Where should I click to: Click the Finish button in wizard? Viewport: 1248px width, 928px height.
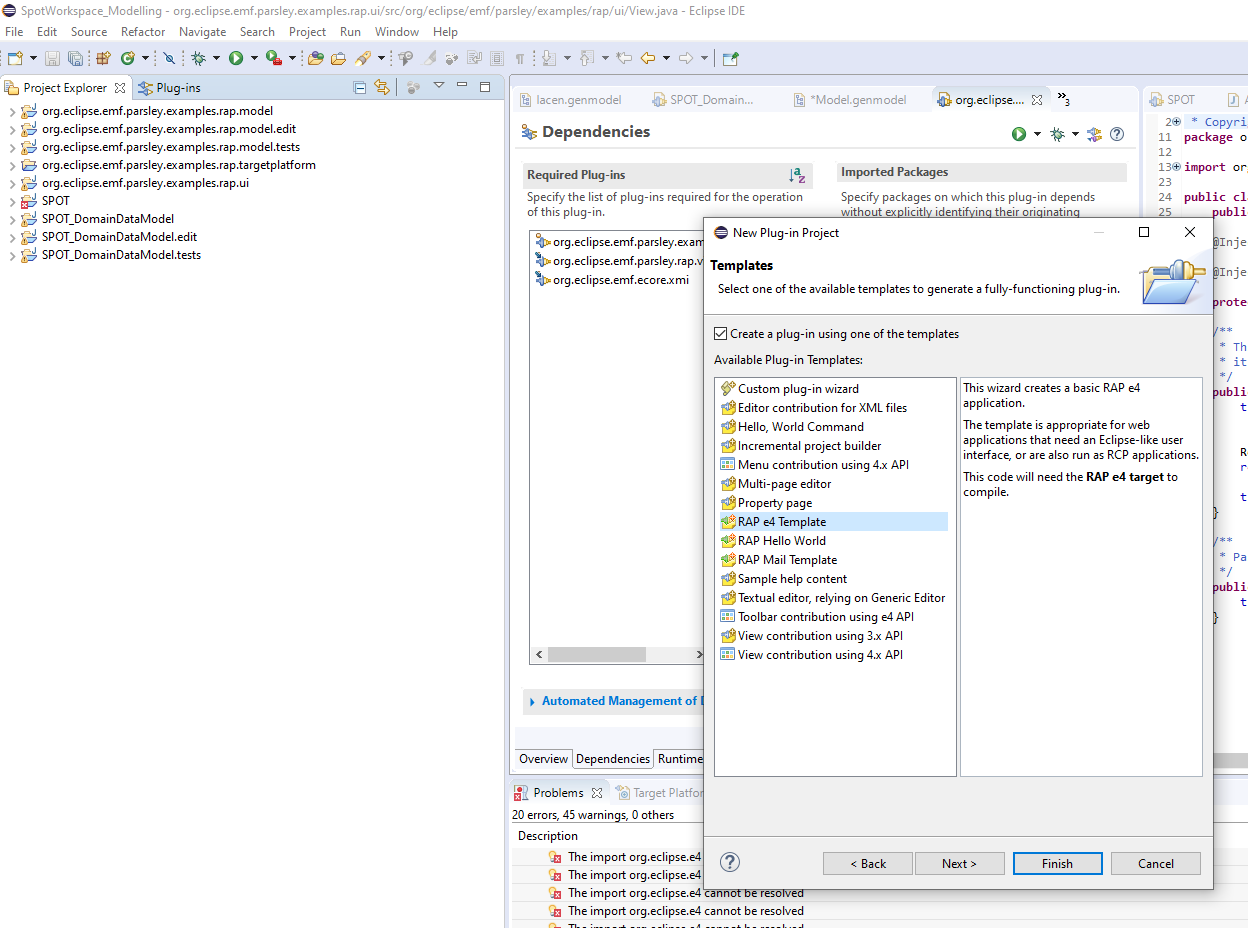pyautogui.click(x=1057, y=864)
